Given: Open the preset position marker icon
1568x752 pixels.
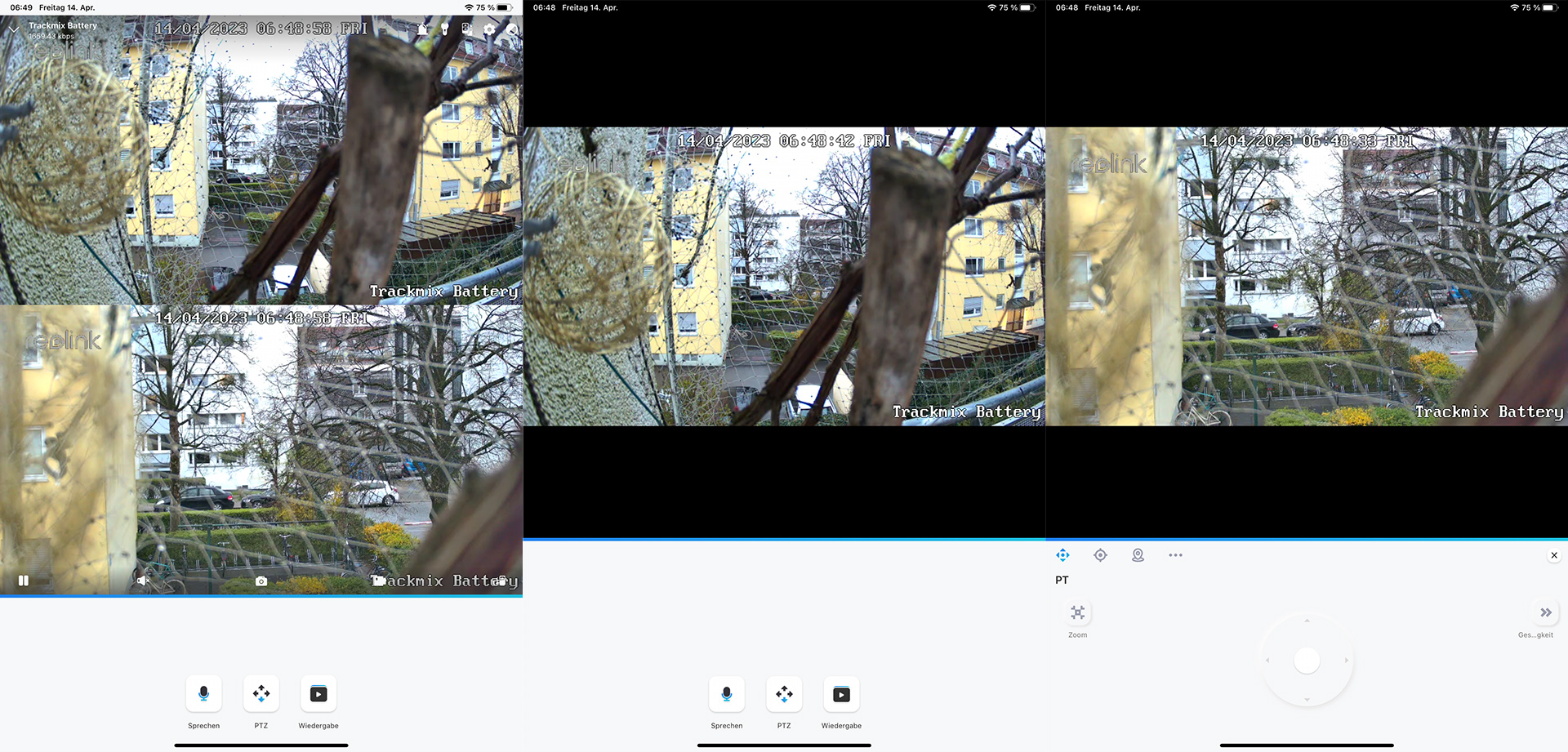Looking at the screenshot, I should (1138, 555).
